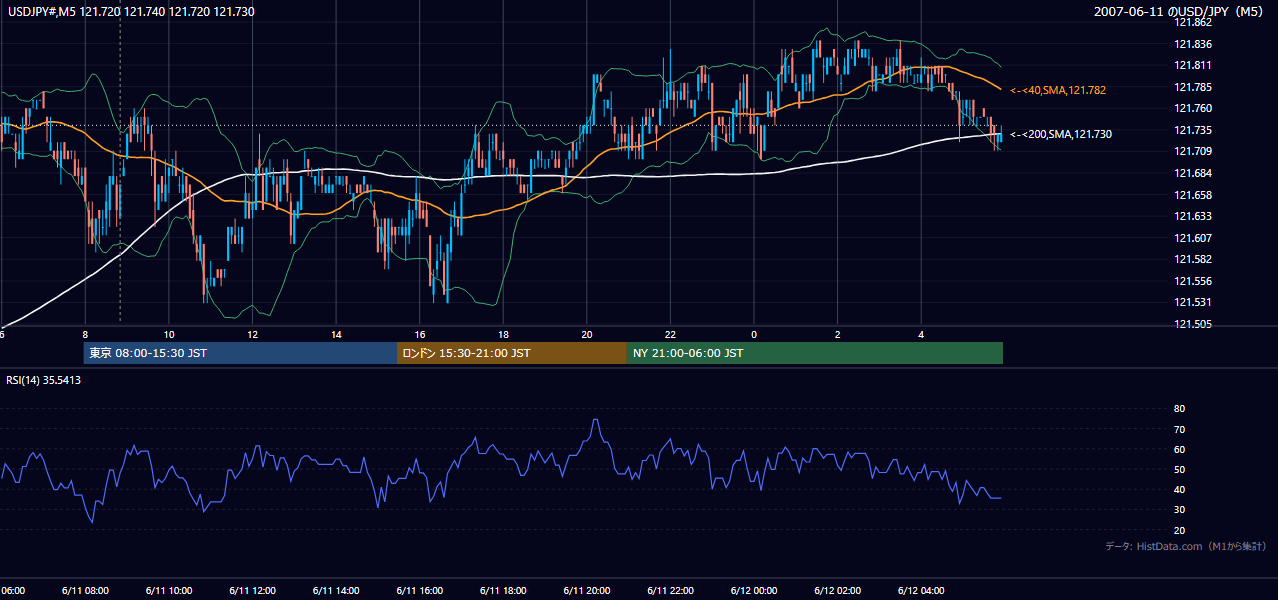Image resolution: width=1278 pixels, height=600 pixels.
Task: Click the 6/11 20:00 time label
Action: (x=586, y=591)
